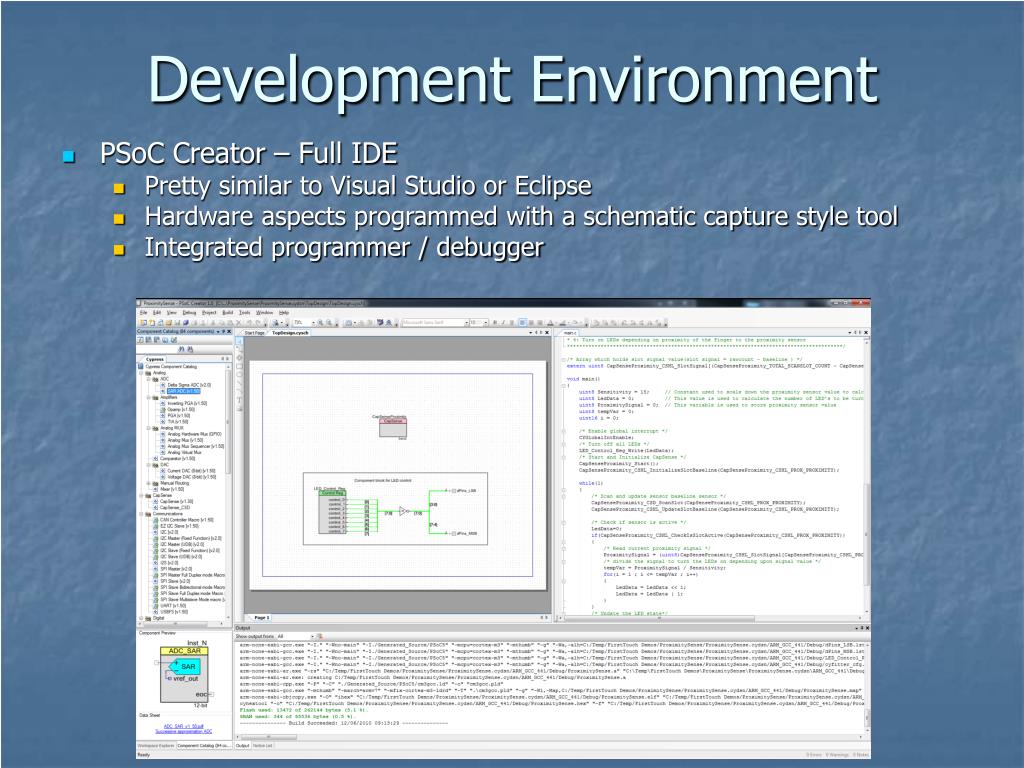Click the buffer symbol in LED control schematic
1024x768 pixels.
[x=403, y=511]
